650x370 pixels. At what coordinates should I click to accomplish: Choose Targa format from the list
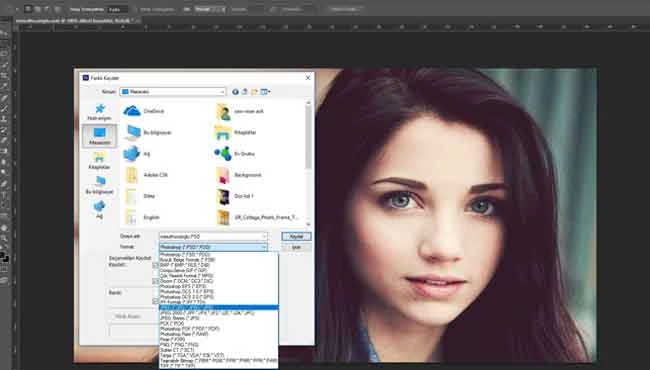coord(218,355)
